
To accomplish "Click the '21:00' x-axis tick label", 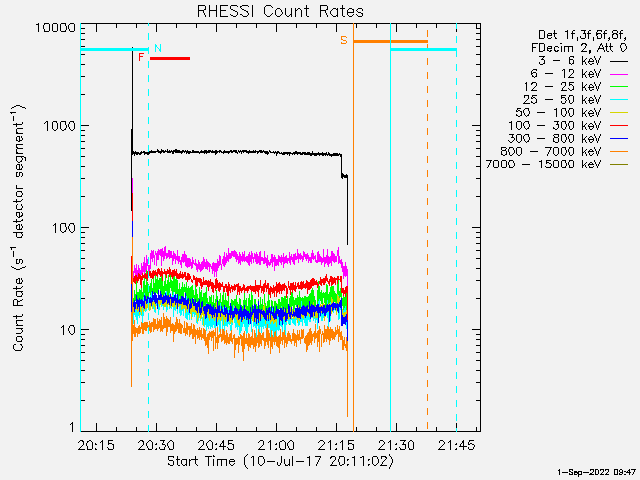I will coord(276,445).
